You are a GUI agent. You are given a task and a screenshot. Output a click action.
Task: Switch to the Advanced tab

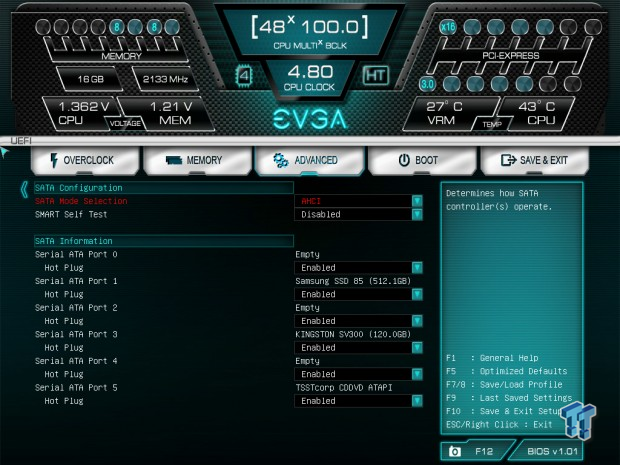tap(310, 161)
